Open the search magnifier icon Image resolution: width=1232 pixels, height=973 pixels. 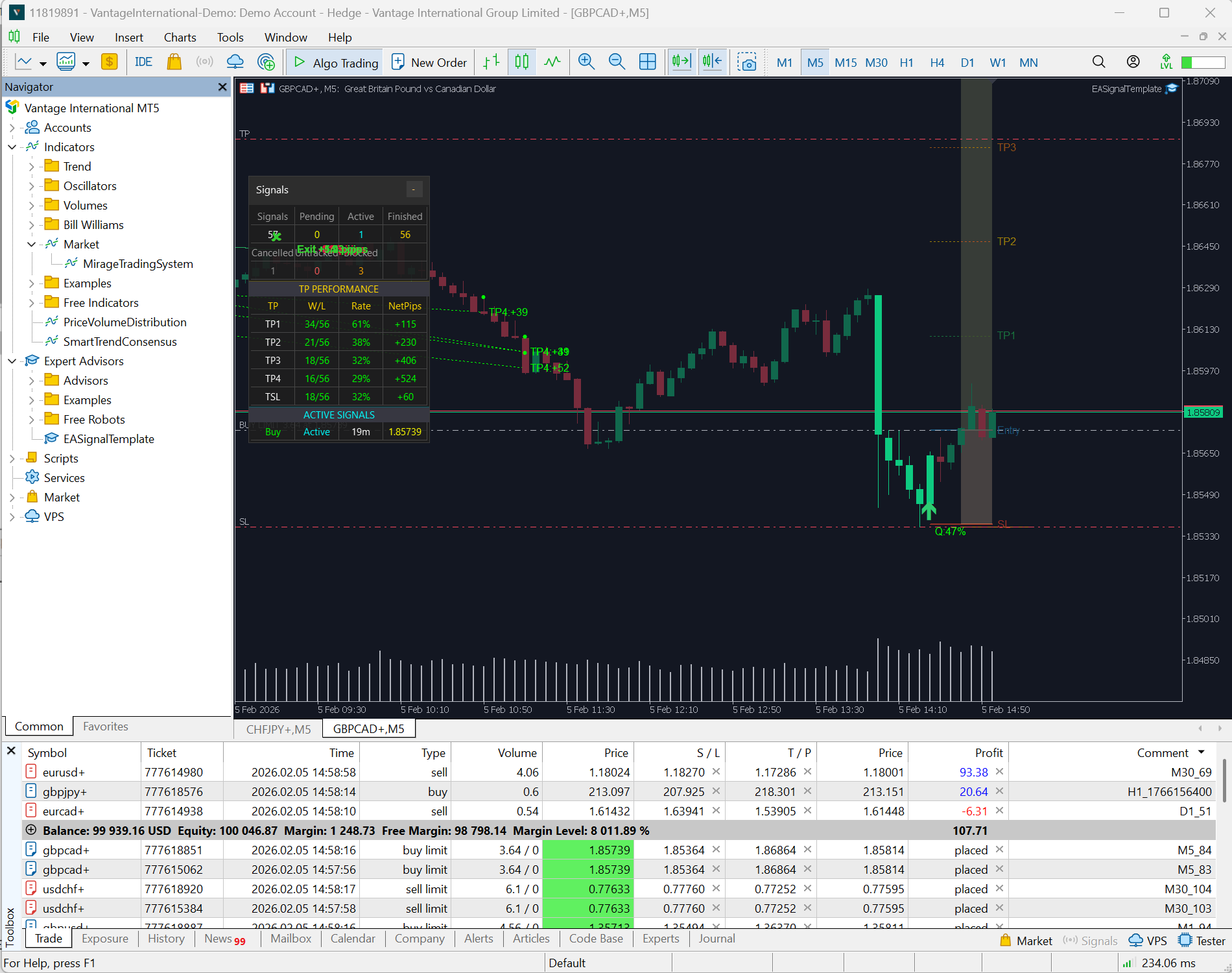[x=1098, y=62]
